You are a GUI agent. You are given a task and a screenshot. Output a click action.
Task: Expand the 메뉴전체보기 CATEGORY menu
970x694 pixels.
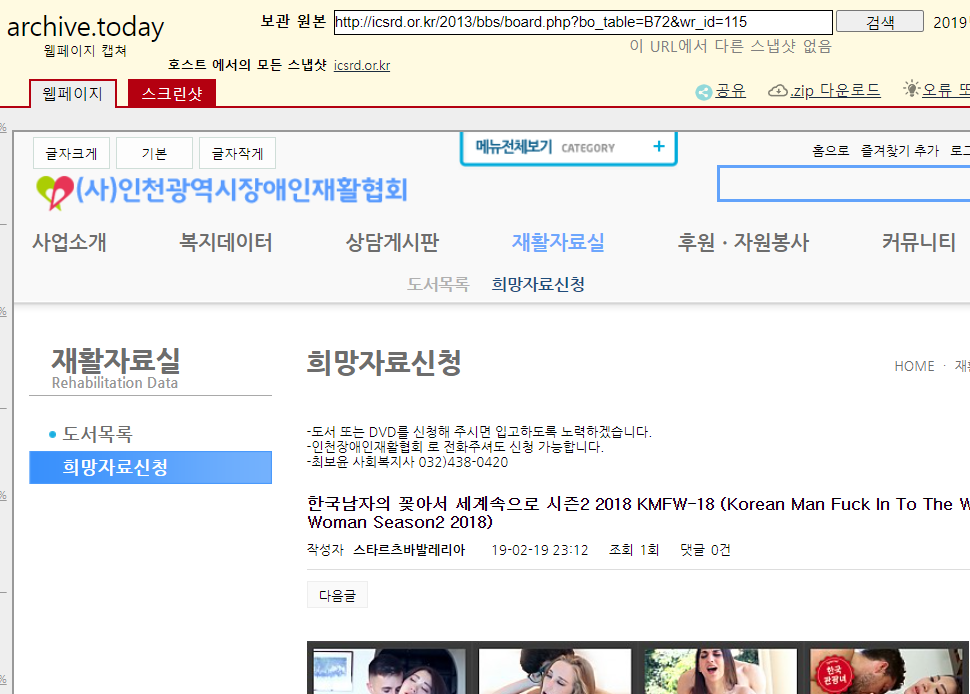click(569, 148)
